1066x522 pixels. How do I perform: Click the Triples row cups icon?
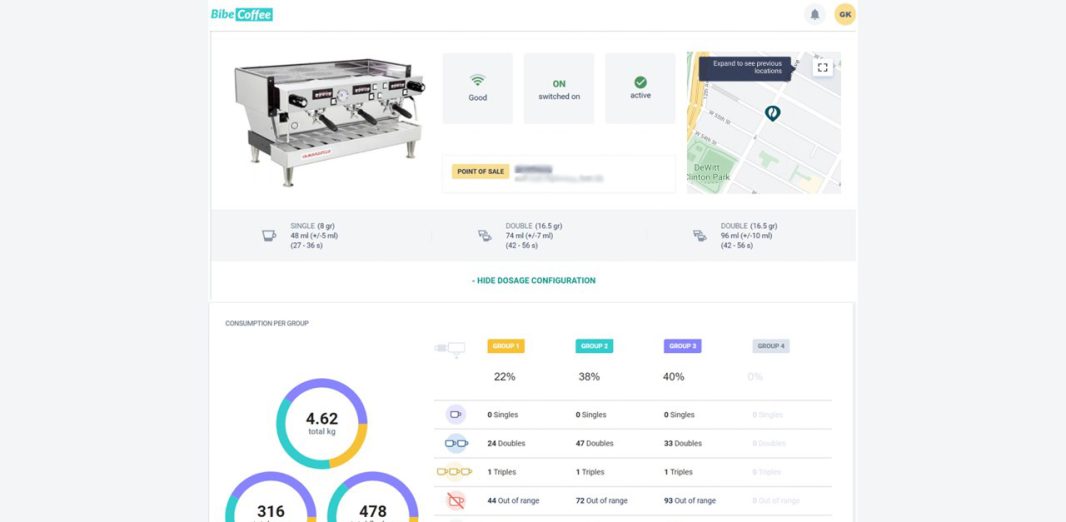(x=454, y=471)
